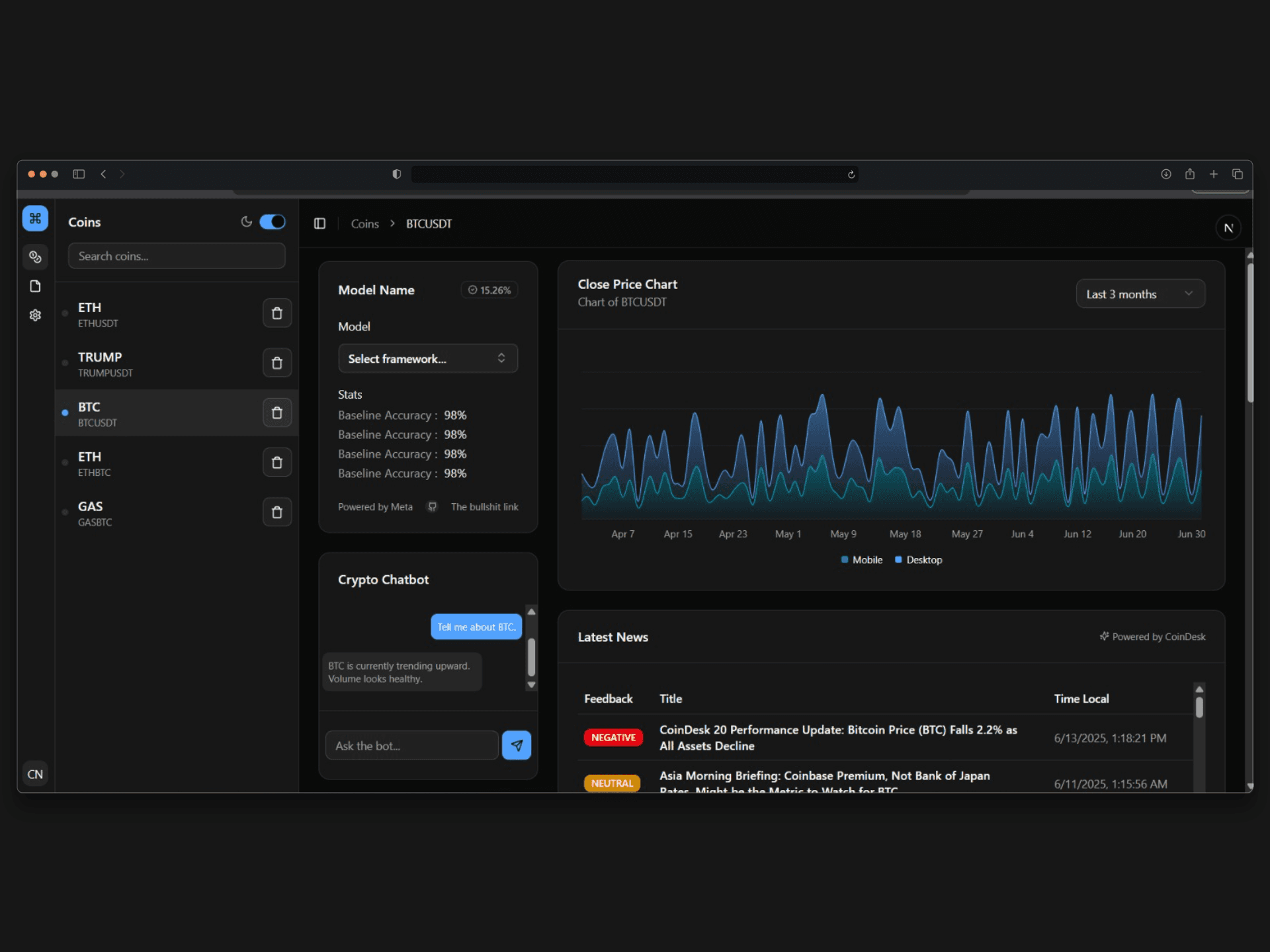Viewport: 1270px width, 952px height.
Task: Go to Coins in the breadcrumb
Action: click(x=364, y=224)
